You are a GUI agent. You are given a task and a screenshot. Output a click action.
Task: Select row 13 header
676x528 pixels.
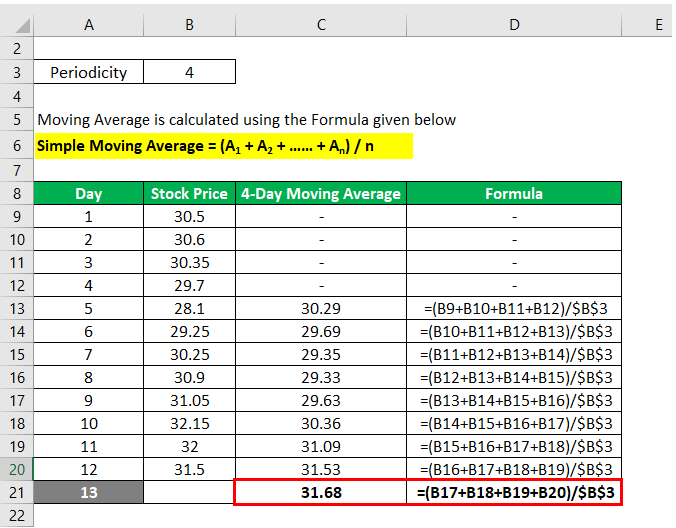[16, 309]
